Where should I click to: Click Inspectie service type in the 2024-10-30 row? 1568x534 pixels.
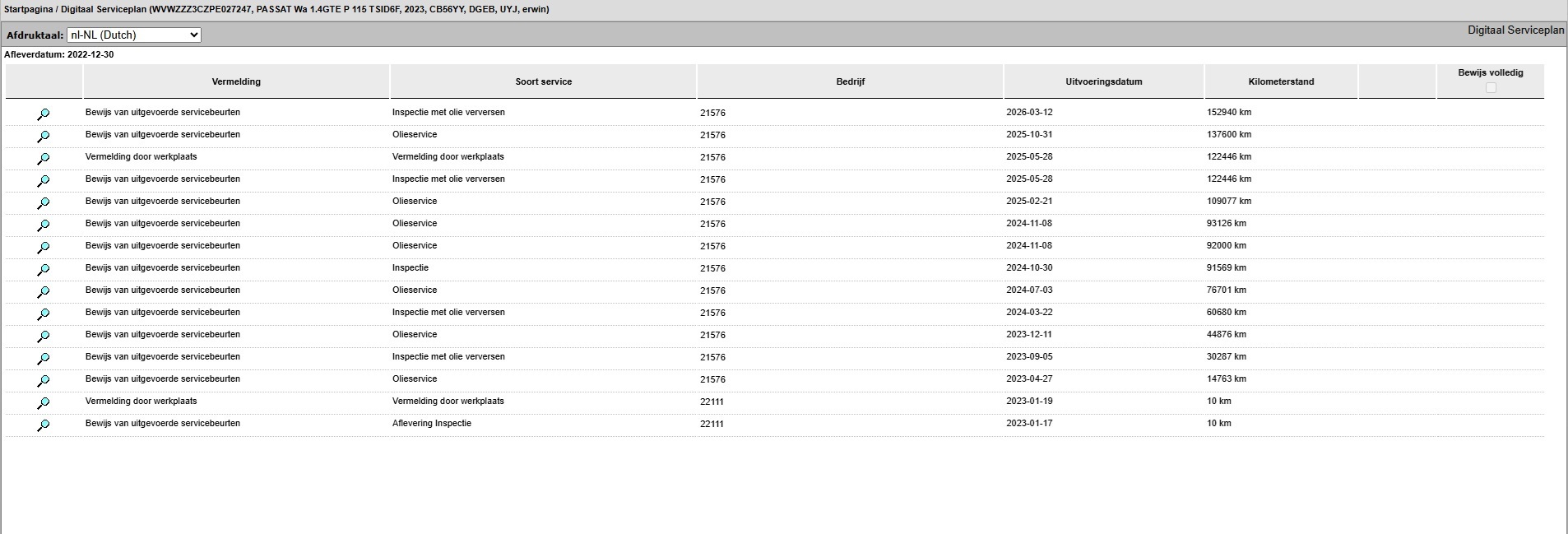[411, 267]
